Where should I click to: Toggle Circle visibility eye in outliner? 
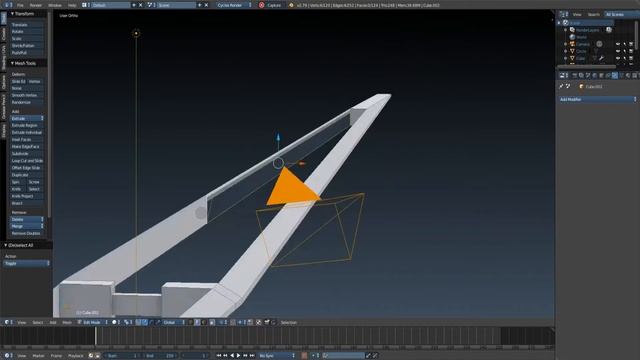(618, 51)
